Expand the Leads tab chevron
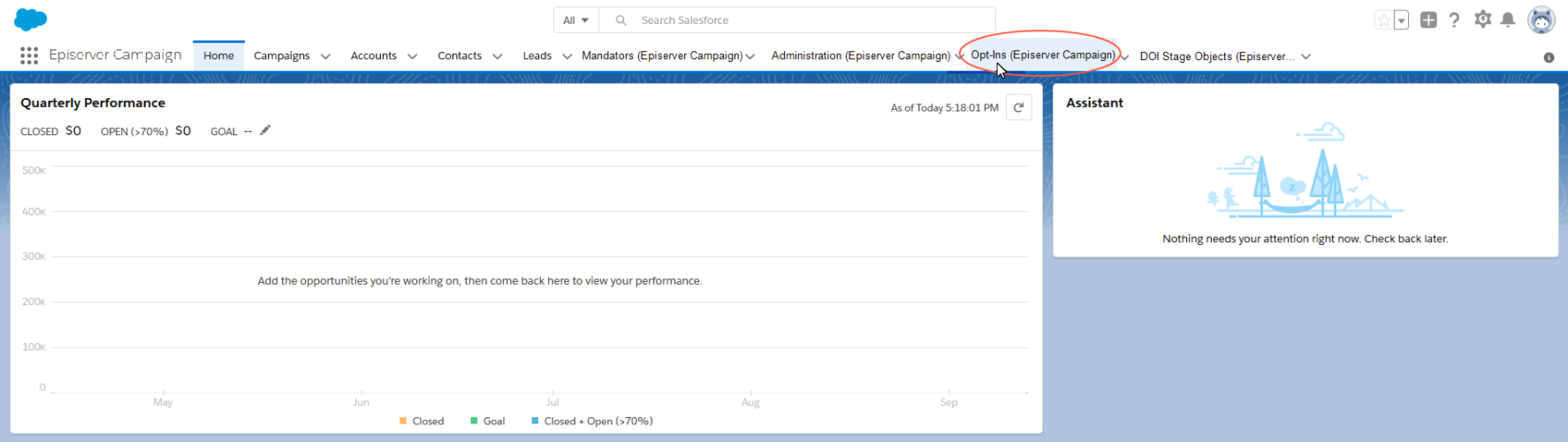Screen dimensions: 1568x442 click(x=567, y=57)
